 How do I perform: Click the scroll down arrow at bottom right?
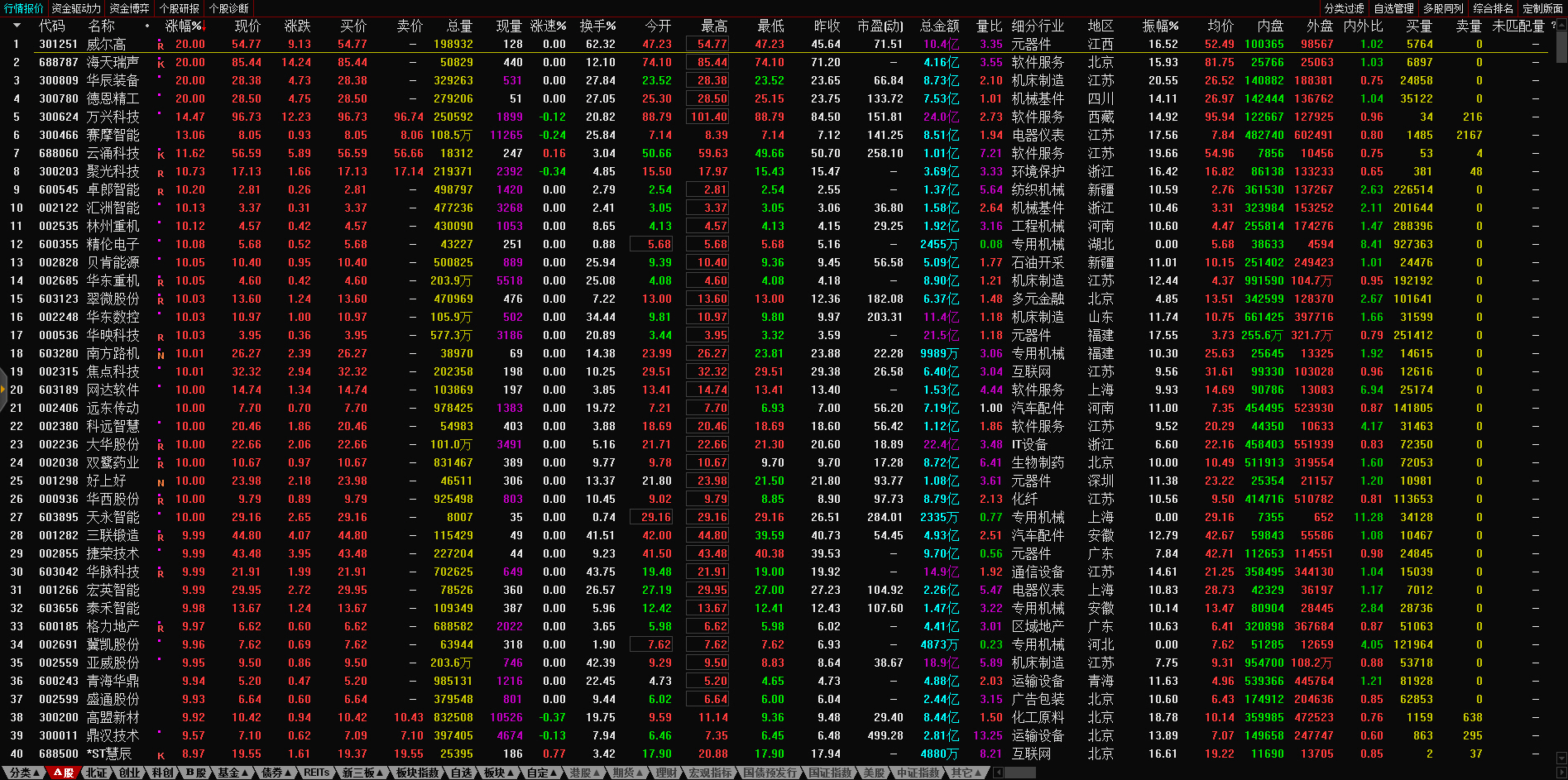[x=1561, y=758]
